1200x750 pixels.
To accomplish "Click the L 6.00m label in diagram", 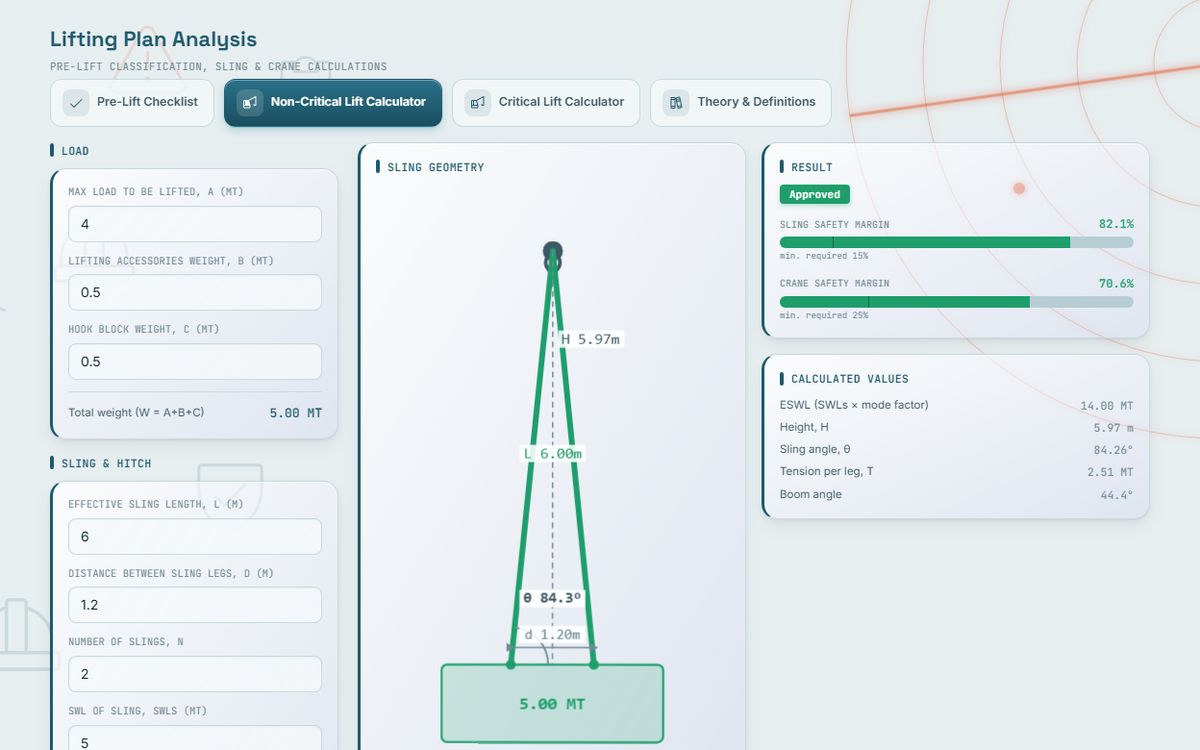I will 553,454.
